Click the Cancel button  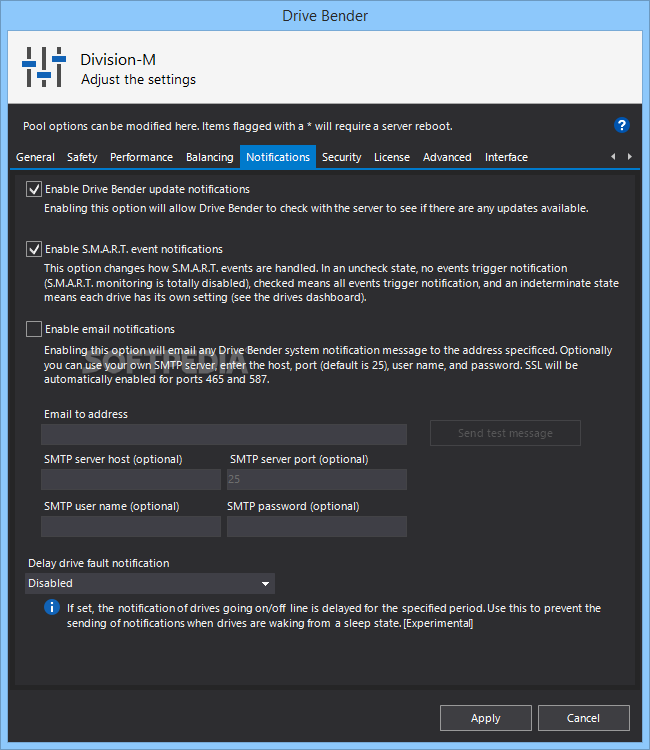(x=584, y=718)
